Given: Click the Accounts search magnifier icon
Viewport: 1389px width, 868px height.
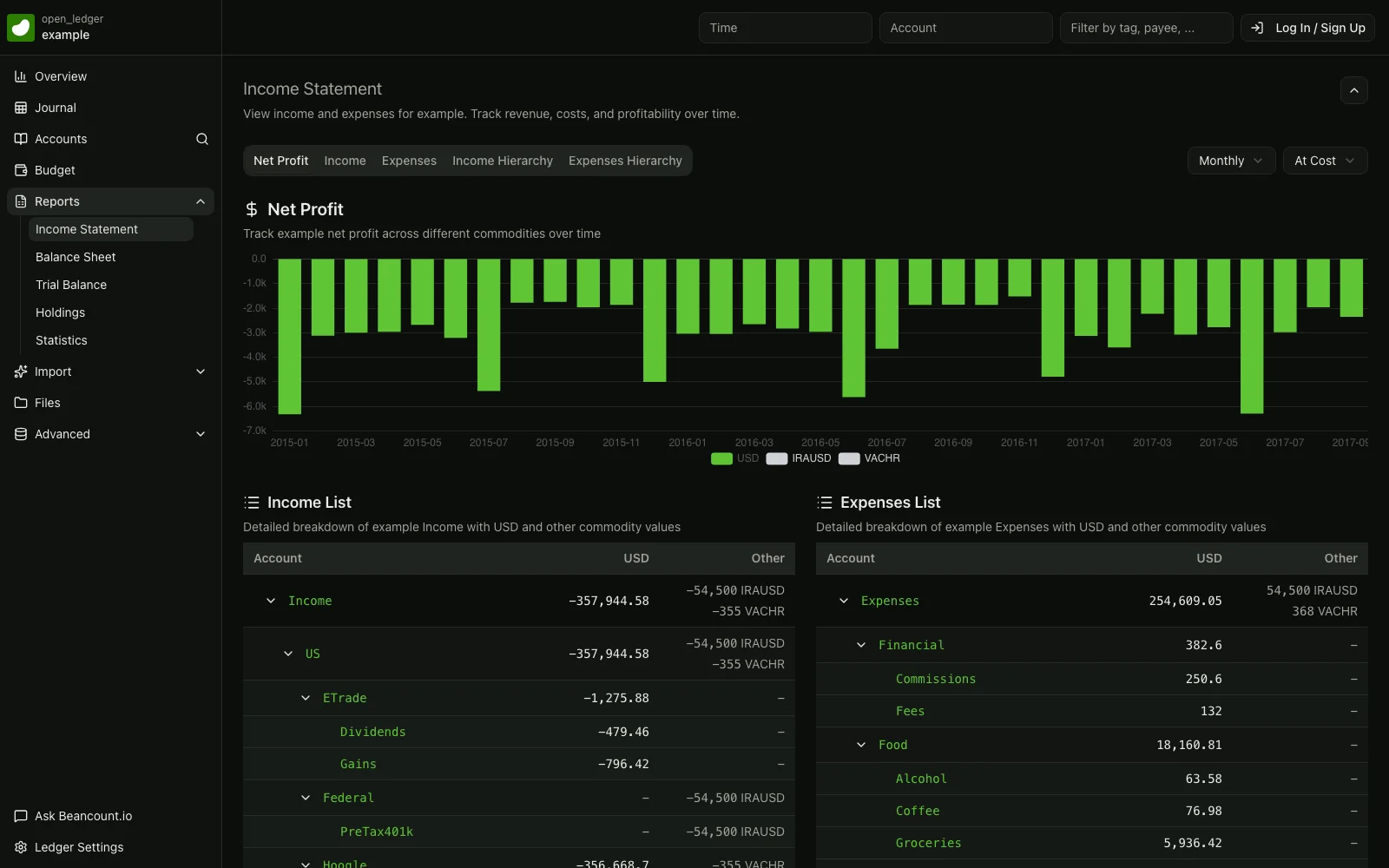Looking at the screenshot, I should 202,139.
